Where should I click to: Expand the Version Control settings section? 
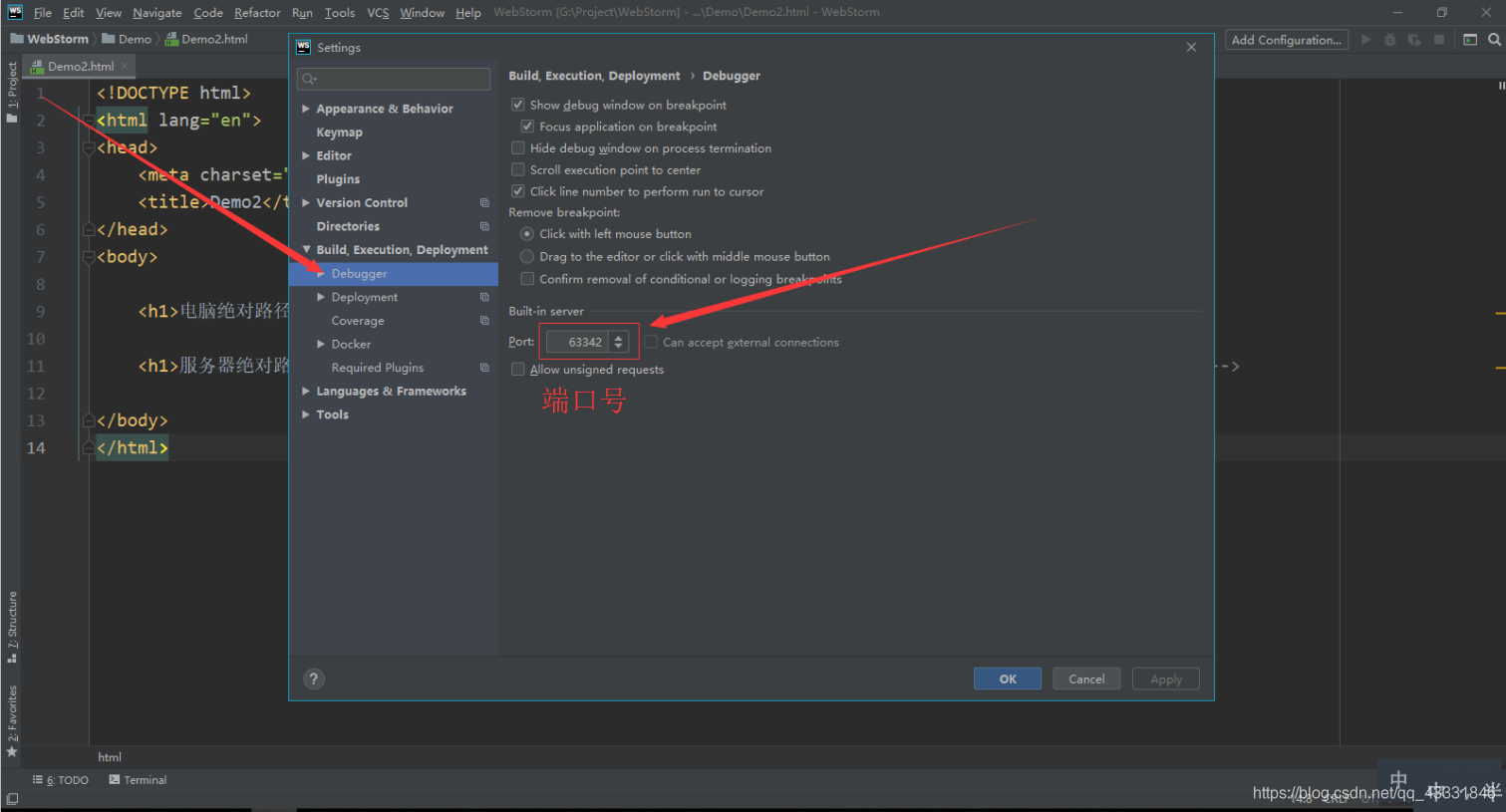point(306,202)
